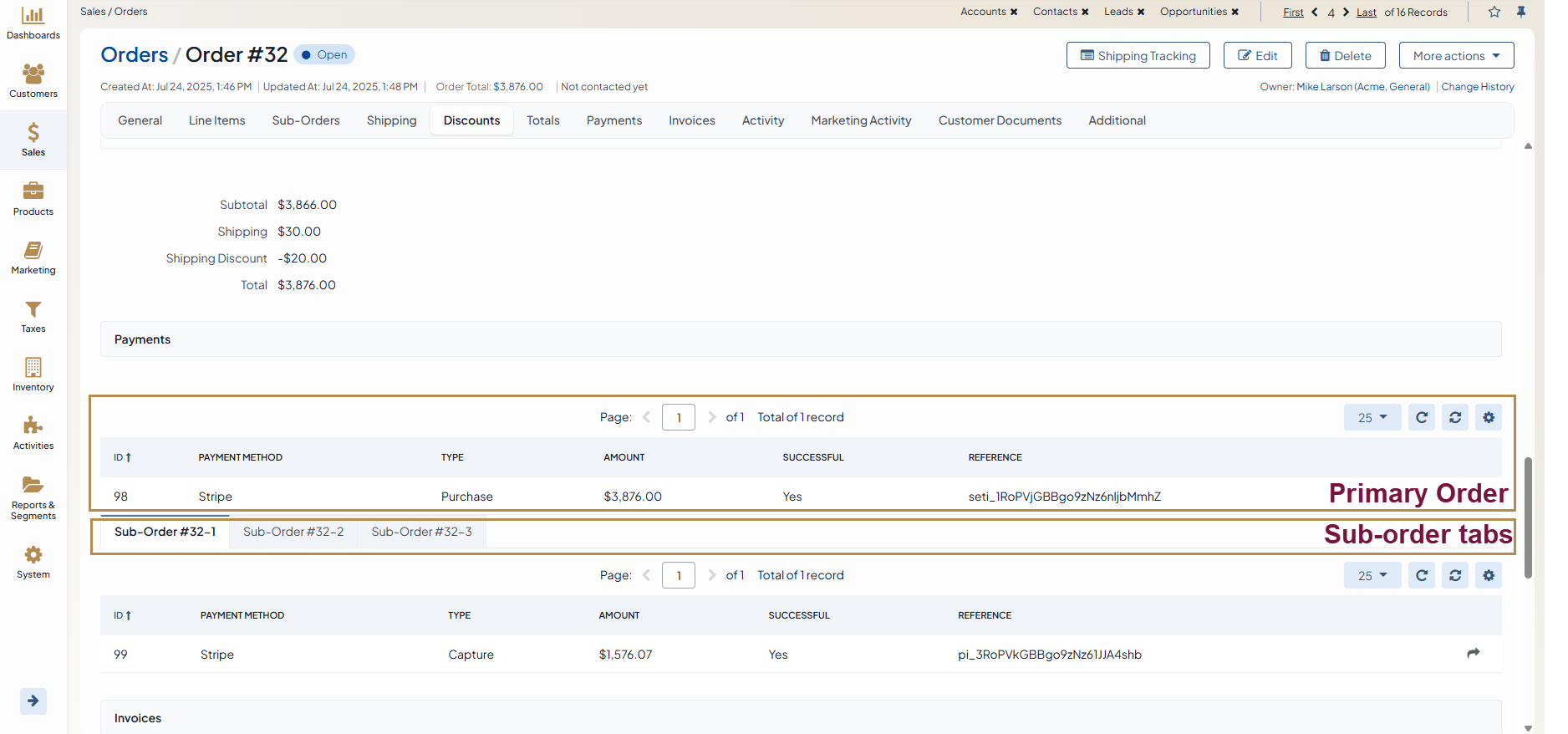Image resolution: width=1568 pixels, height=734 pixels.
Task: Close the Accounts pinned shortcut
Action: point(1014,12)
